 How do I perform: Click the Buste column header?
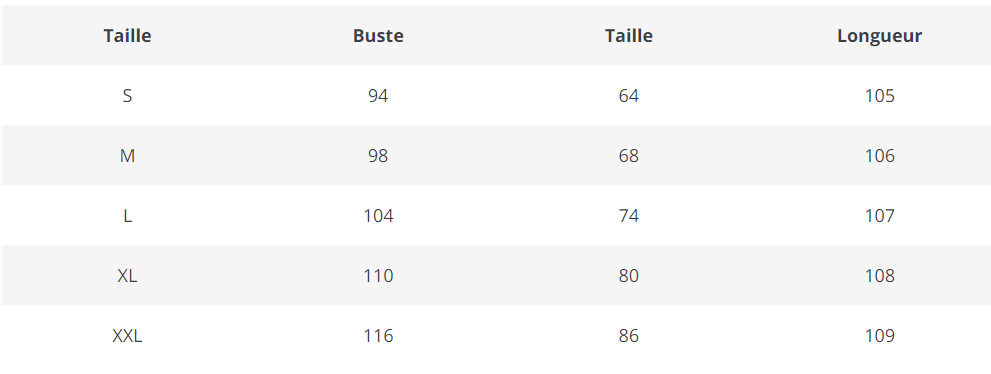378,36
